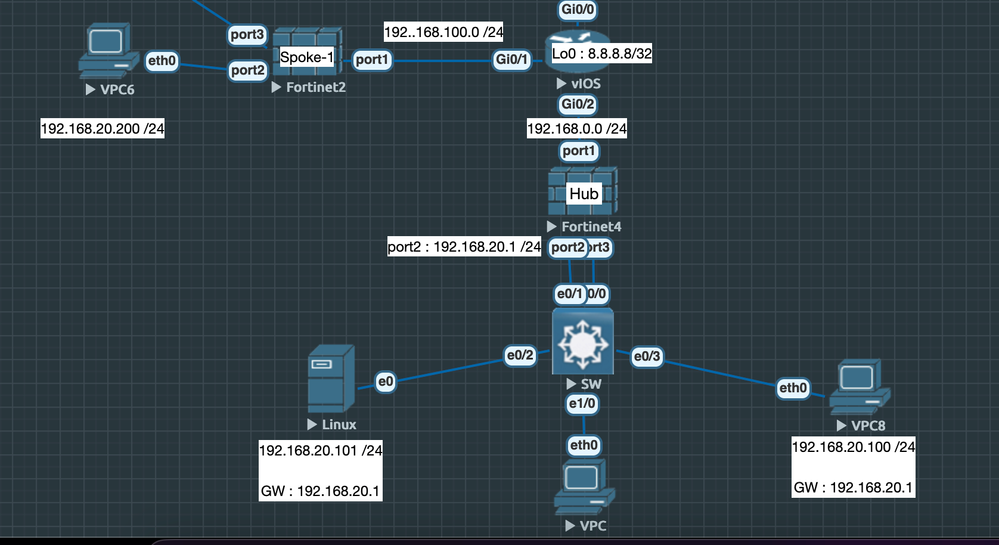Click the Gi0/0 interface label

pos(578,9)
